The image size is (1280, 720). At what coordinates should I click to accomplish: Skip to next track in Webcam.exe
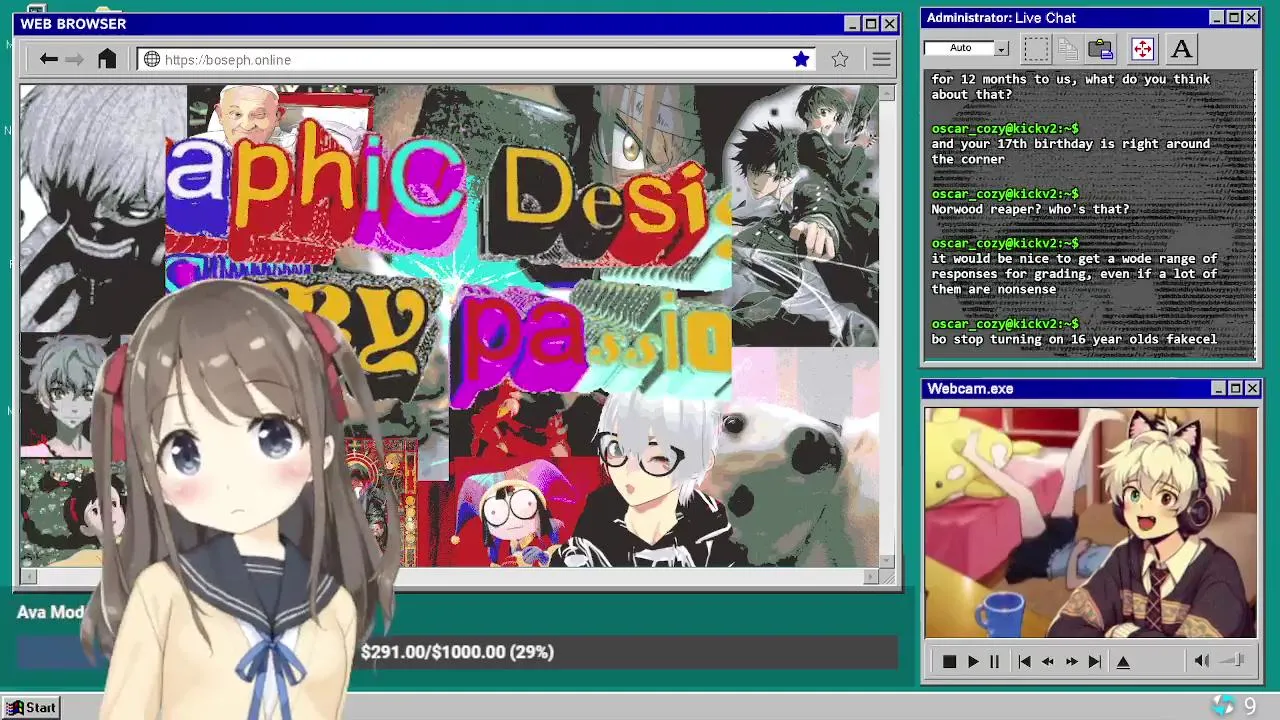pyautogui.click(x=1094, y=661)
